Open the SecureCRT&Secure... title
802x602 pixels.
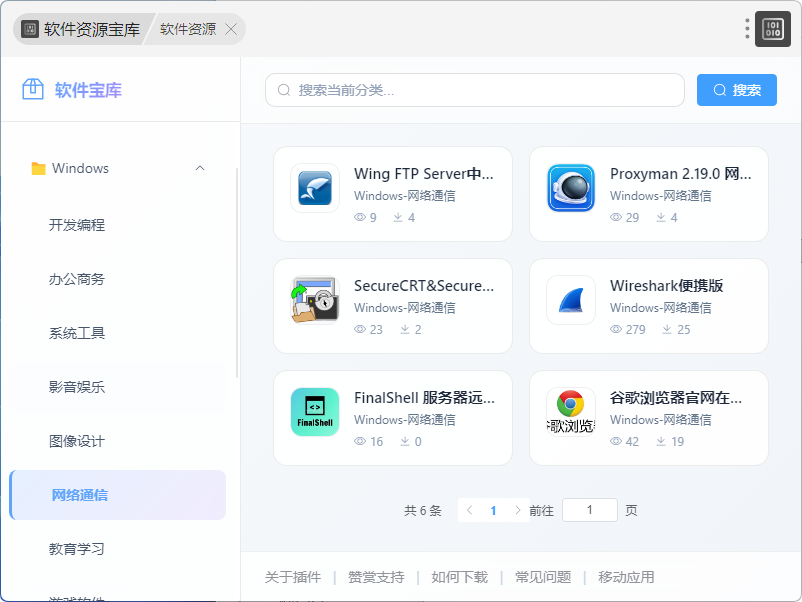(x=424, y=285)
